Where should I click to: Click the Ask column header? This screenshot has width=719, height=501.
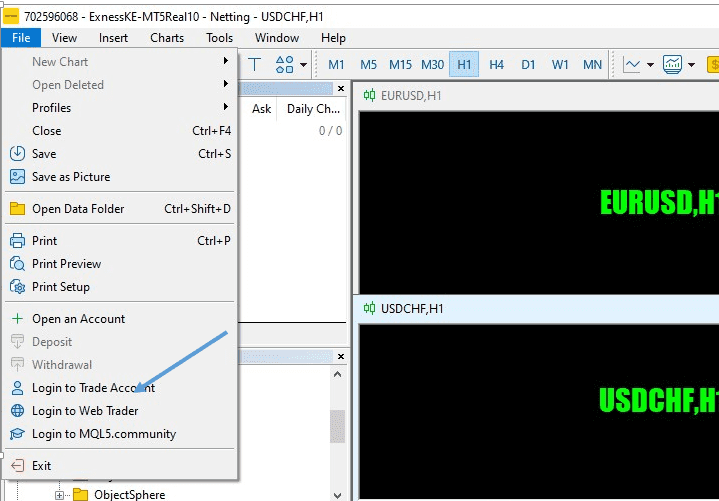point(261,109)
